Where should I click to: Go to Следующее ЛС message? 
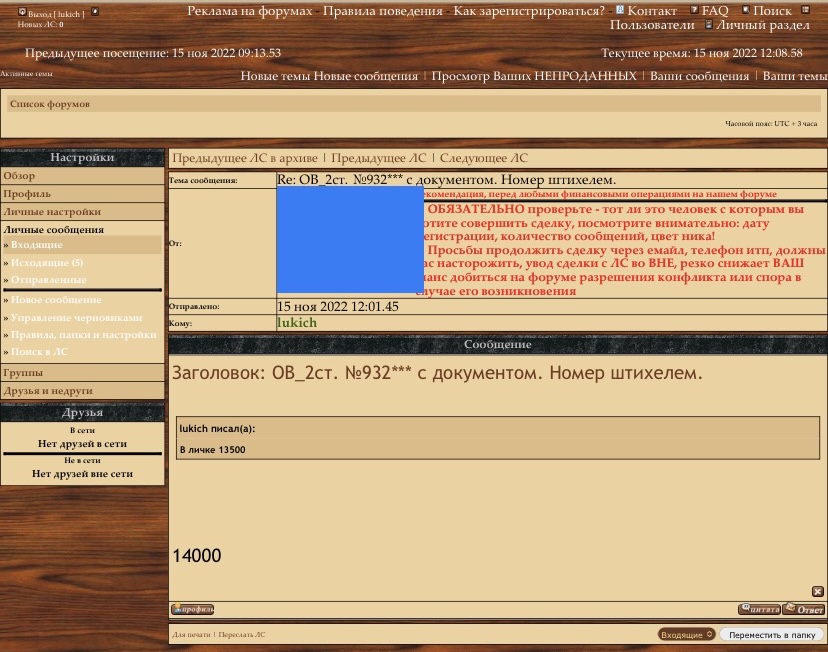484,158
